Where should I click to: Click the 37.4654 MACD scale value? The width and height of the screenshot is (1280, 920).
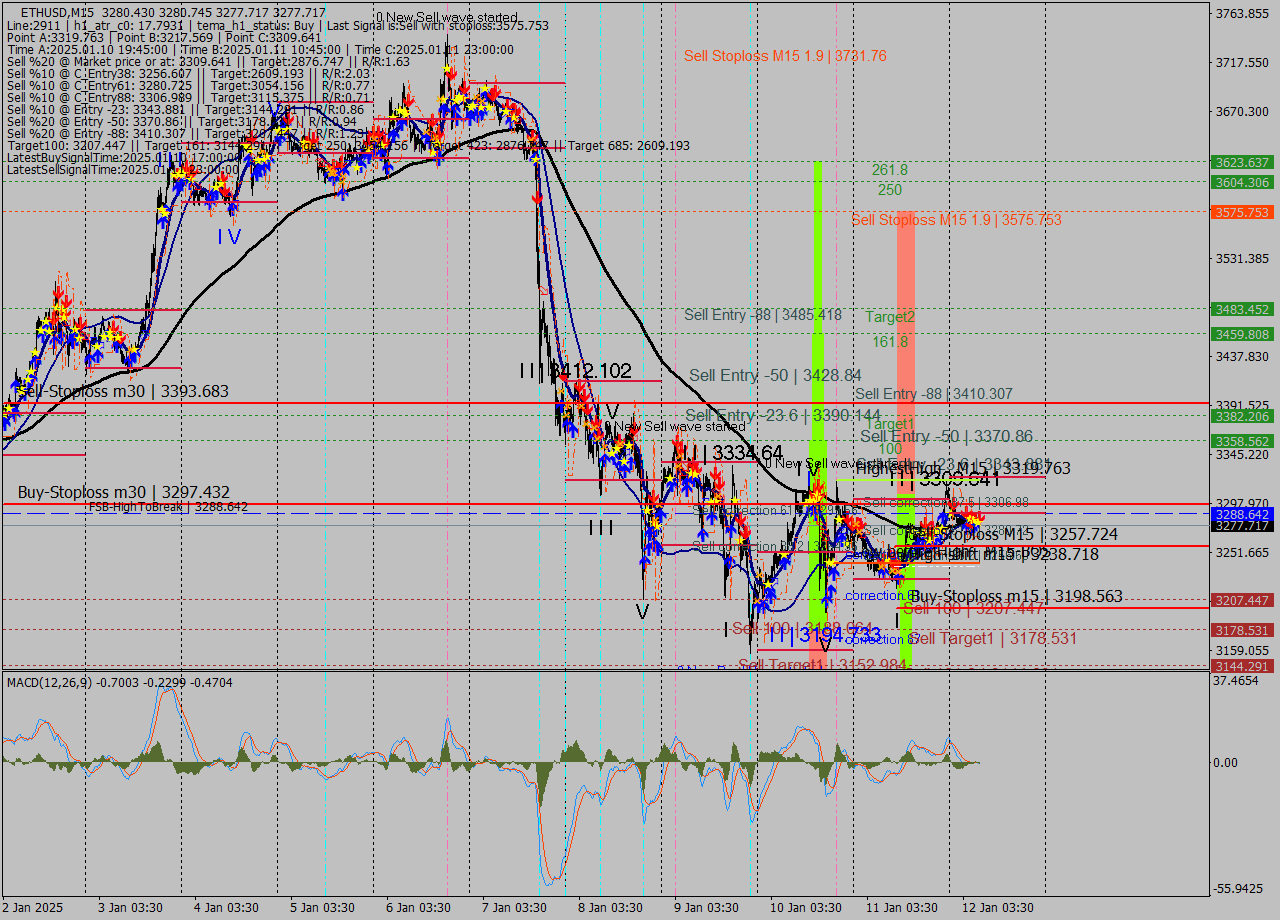pos(1236,680)
